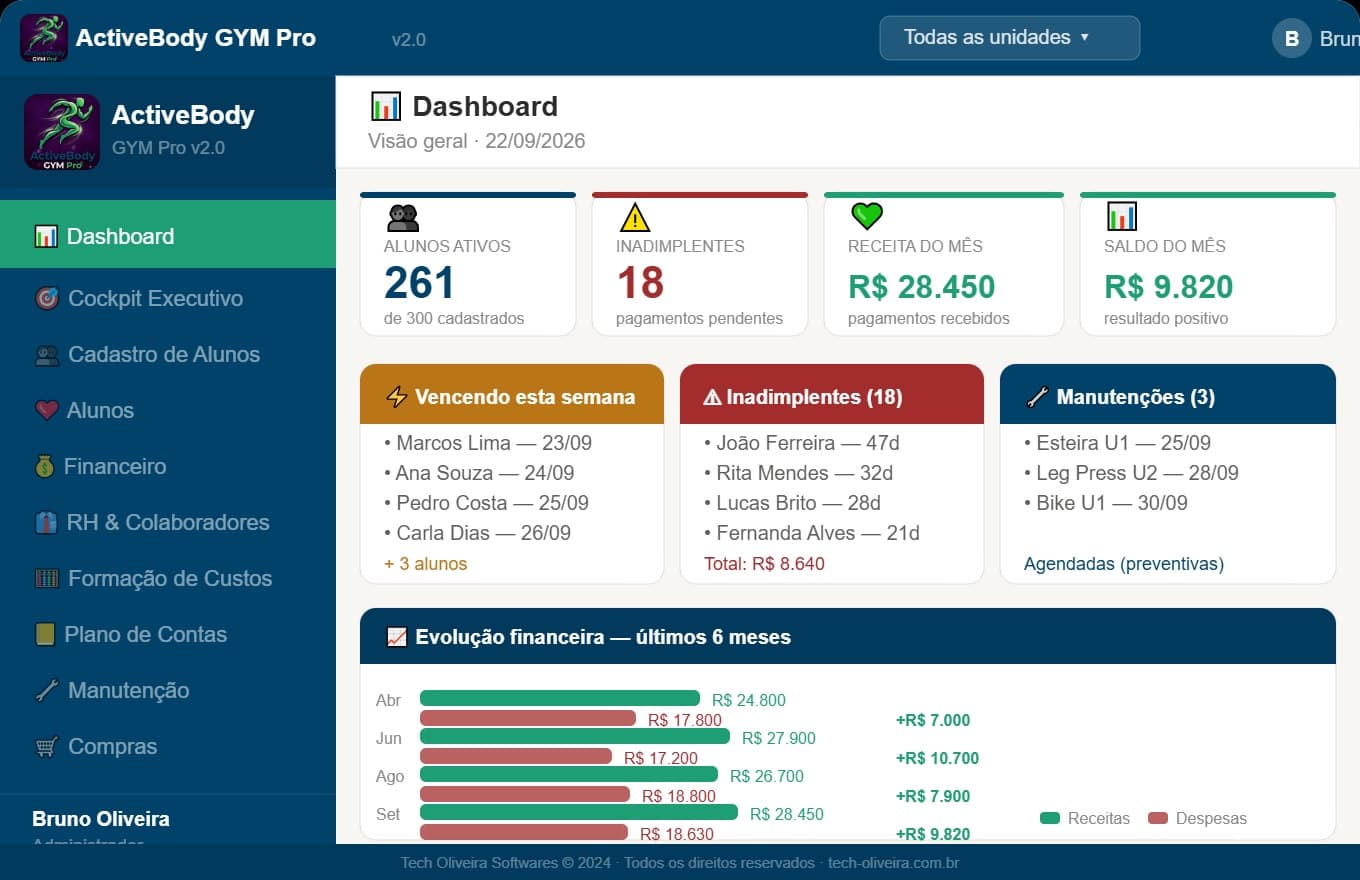Image resolution: width=1360 pixels, height=880 pixels.
Task: Click the warning triangle in the Inadimplentes (18) header
Action: click(712, 397)
